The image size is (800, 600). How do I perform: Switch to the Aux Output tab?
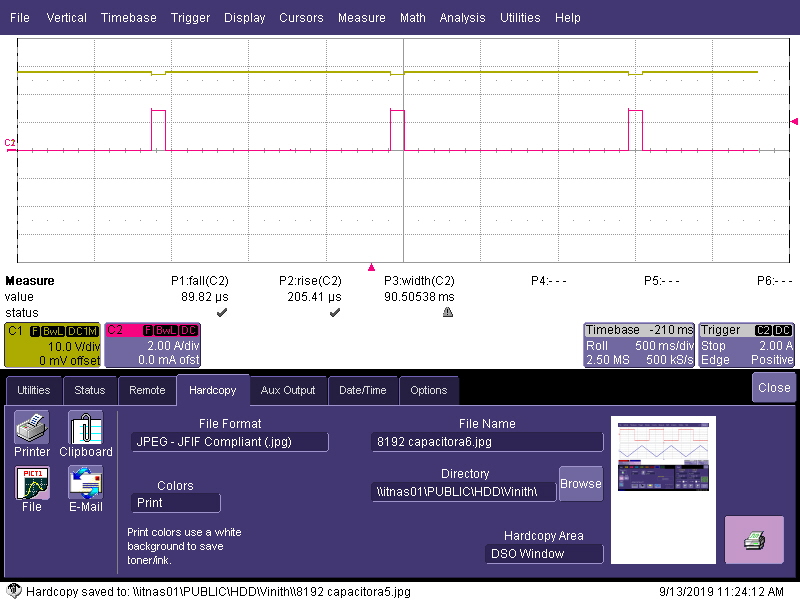(x=288, y=390)
